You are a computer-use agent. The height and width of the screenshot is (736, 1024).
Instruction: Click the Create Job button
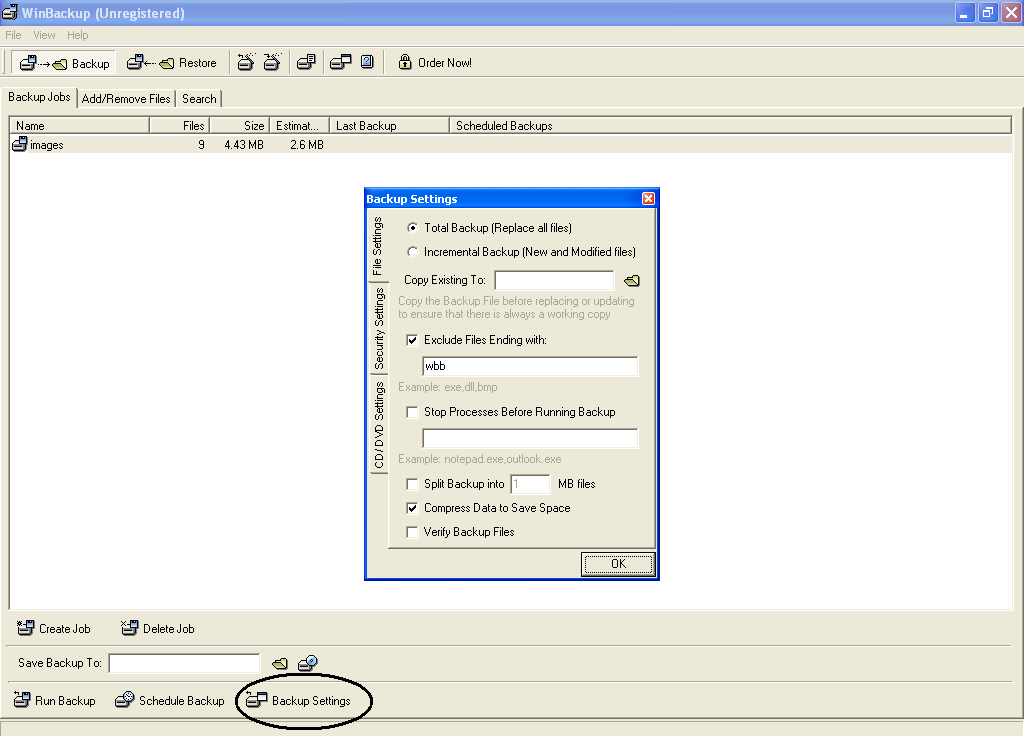pos(54,628)
